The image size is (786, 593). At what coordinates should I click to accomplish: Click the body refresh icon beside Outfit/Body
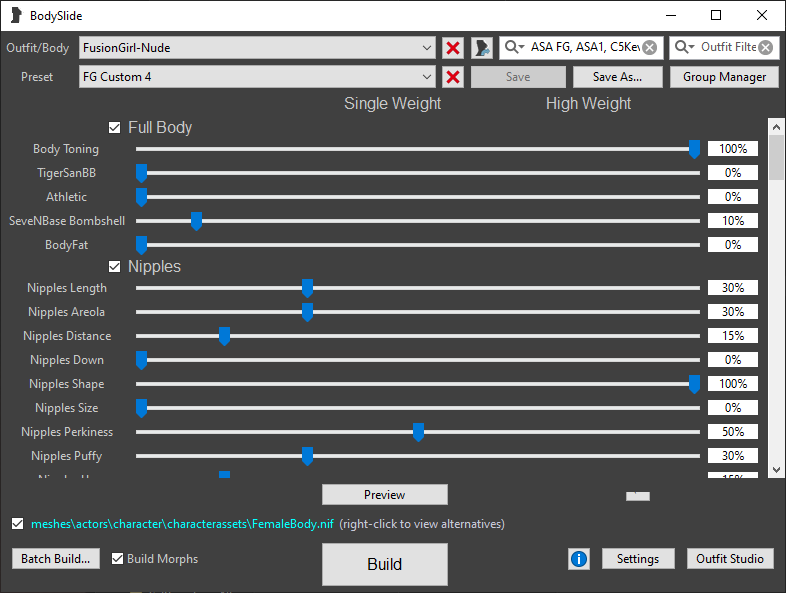(x=482, y=48)
